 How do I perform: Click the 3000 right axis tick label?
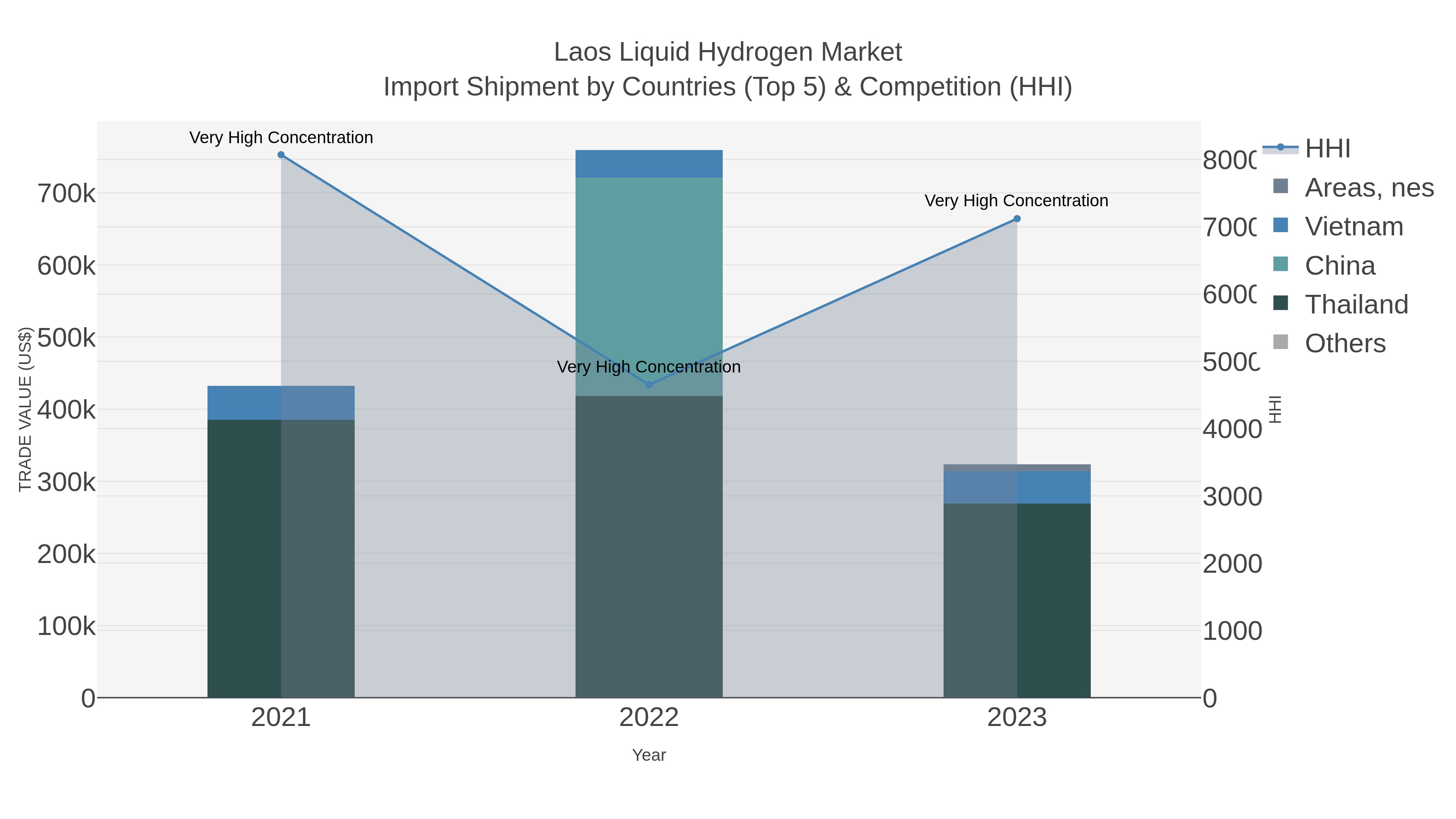(x=1232, y=497)
